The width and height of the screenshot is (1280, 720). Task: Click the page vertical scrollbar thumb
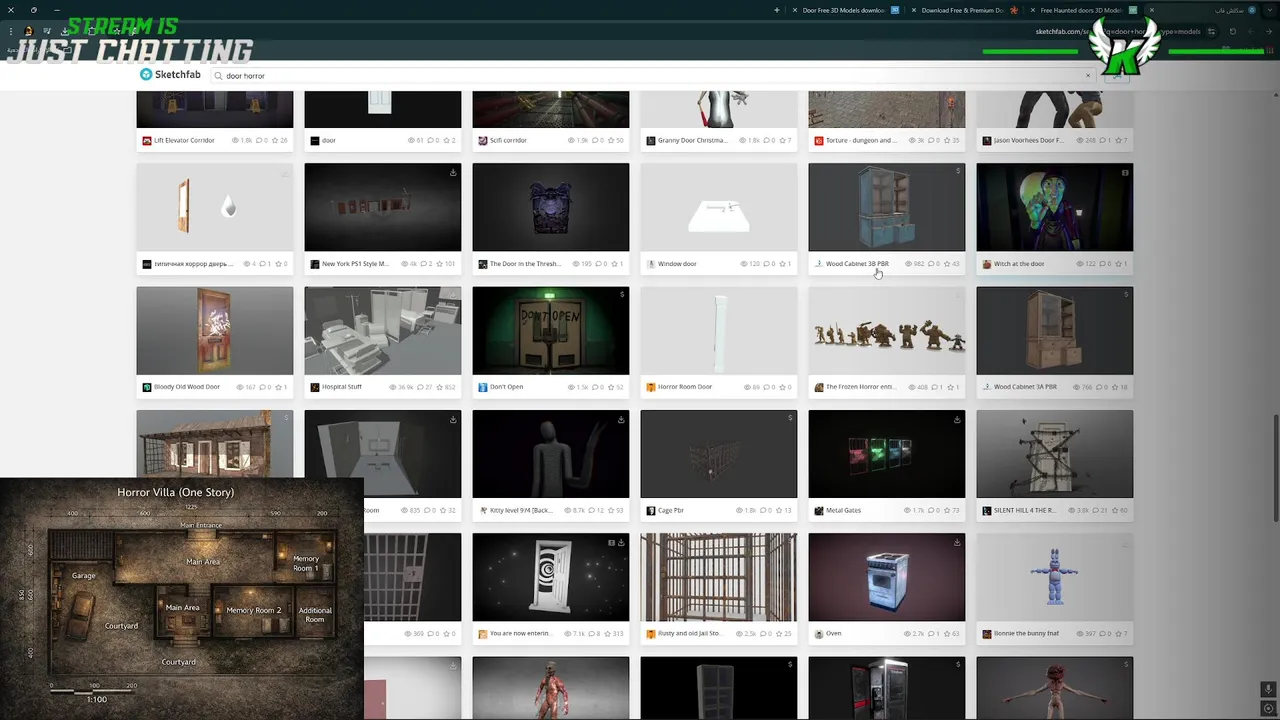click(x=1275, y=468)
